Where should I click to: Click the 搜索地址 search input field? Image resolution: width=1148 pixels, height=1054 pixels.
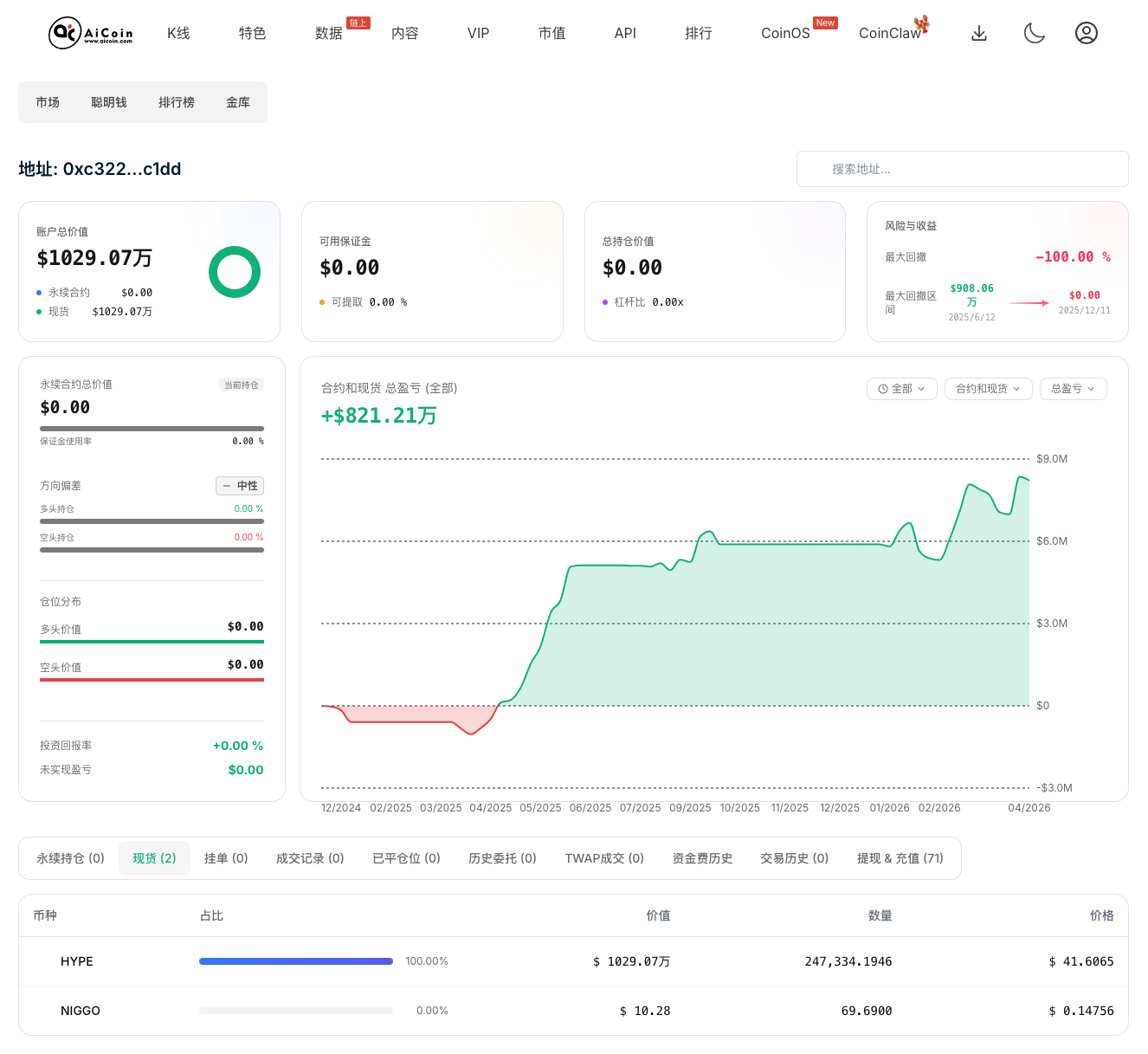click(962, 169)
